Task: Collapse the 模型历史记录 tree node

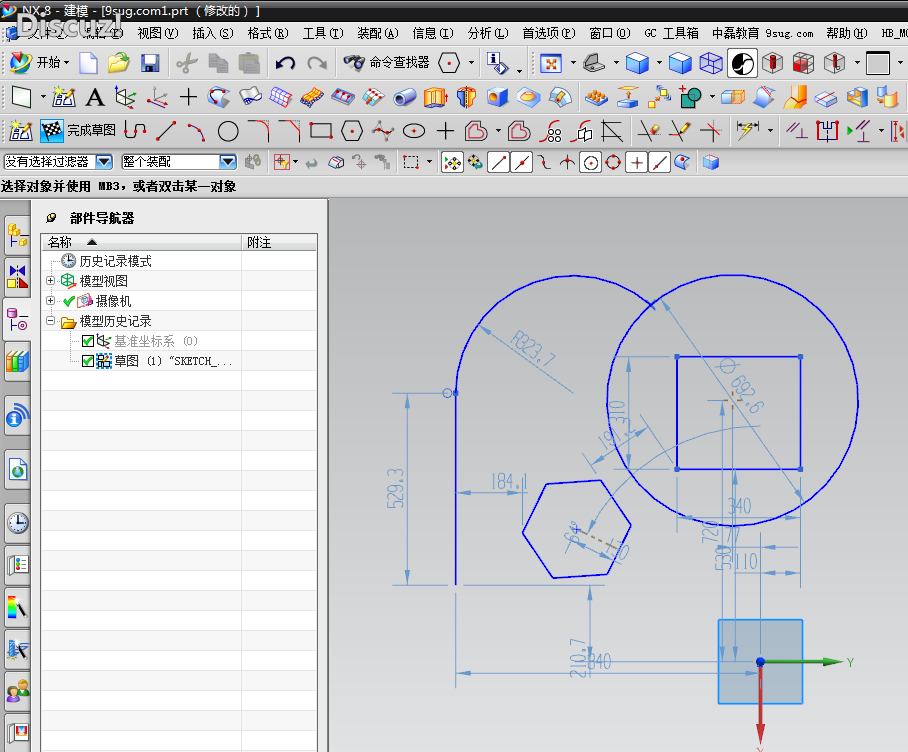Action: coord(50,320)
